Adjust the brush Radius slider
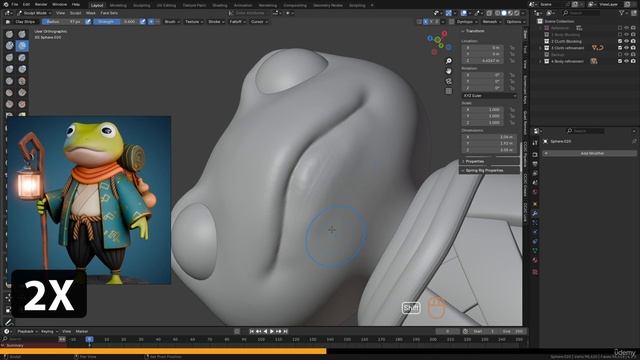The width and height of the screenshot is (640, 360). (x=63, y=22)
